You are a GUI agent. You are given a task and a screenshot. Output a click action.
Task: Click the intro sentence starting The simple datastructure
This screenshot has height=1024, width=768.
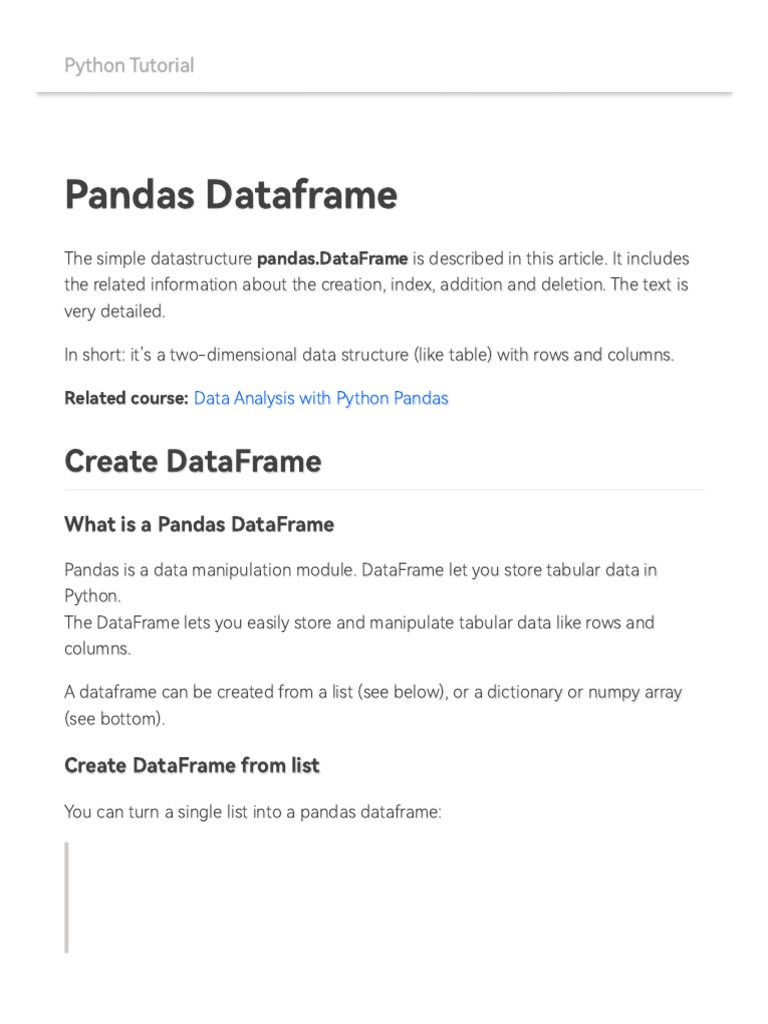click(x=160, y=258)
